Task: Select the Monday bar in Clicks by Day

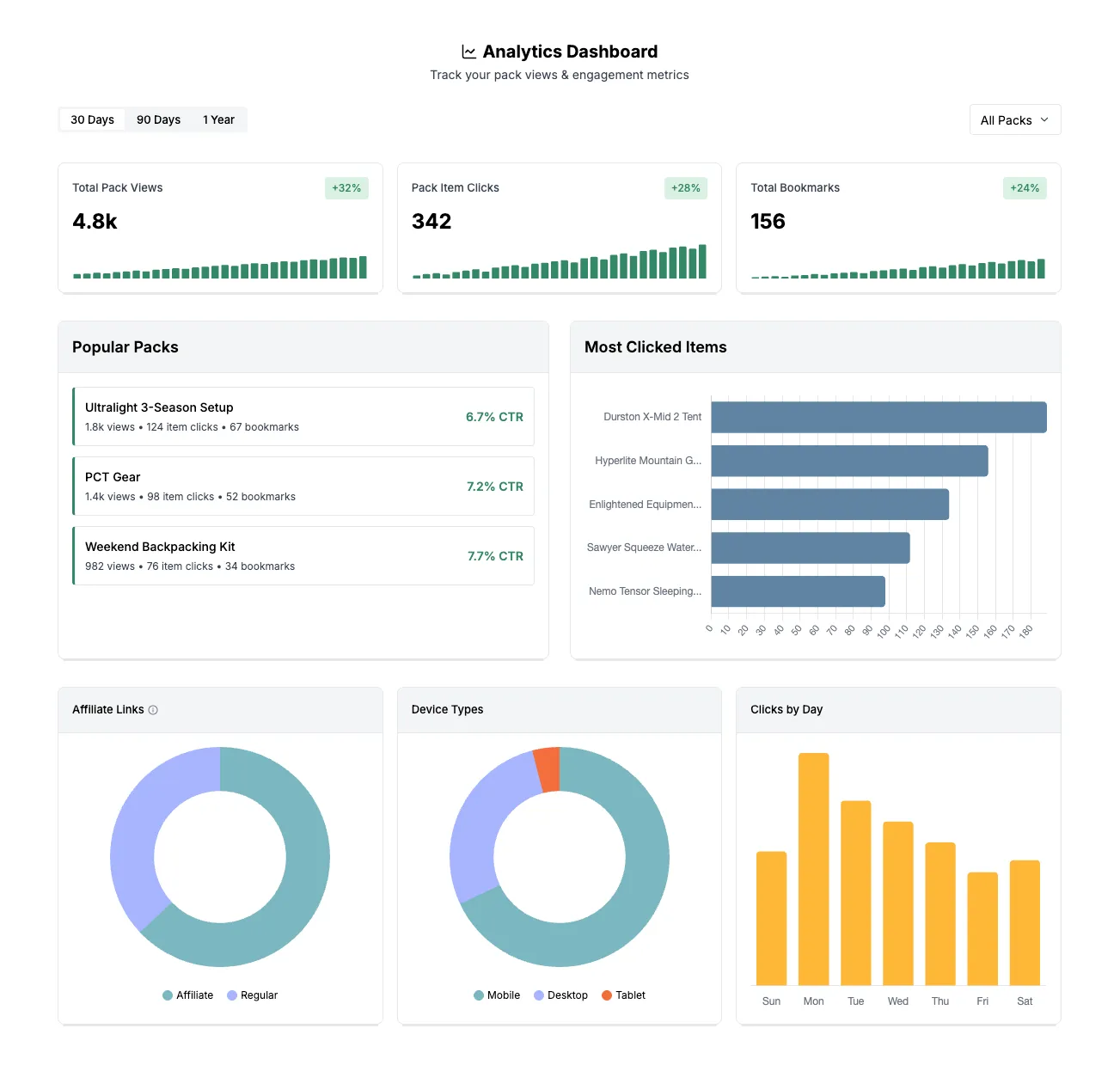Action: [x=813, y=868]
